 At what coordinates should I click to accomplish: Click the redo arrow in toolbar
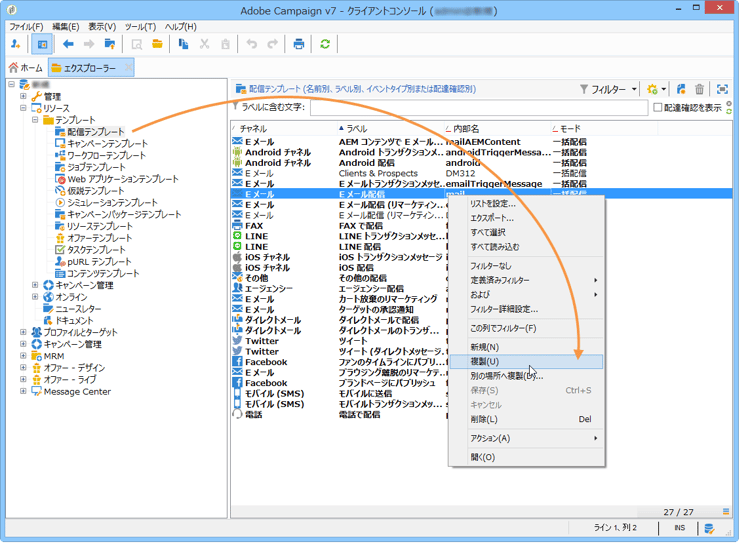[273, 44]
